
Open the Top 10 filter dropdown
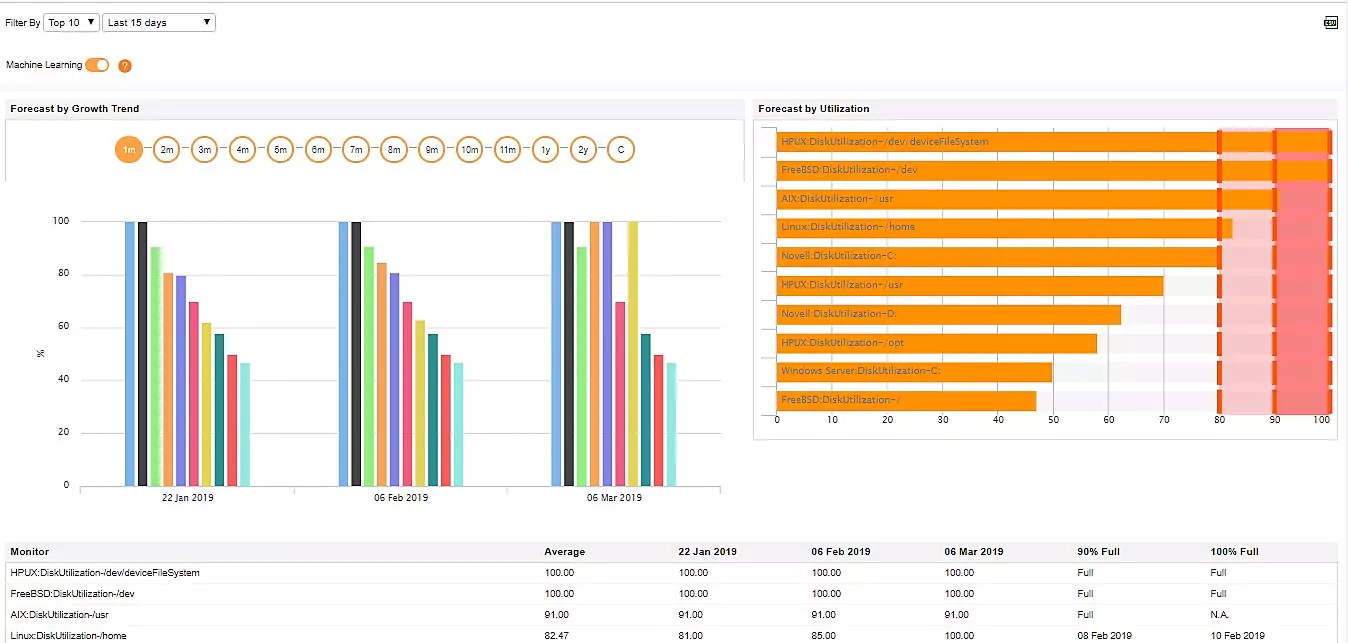70,21
